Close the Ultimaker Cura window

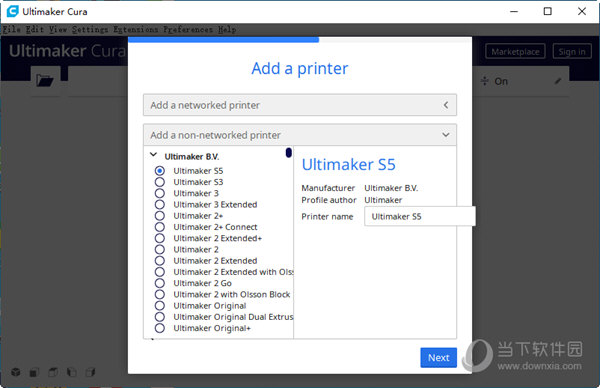582,11
